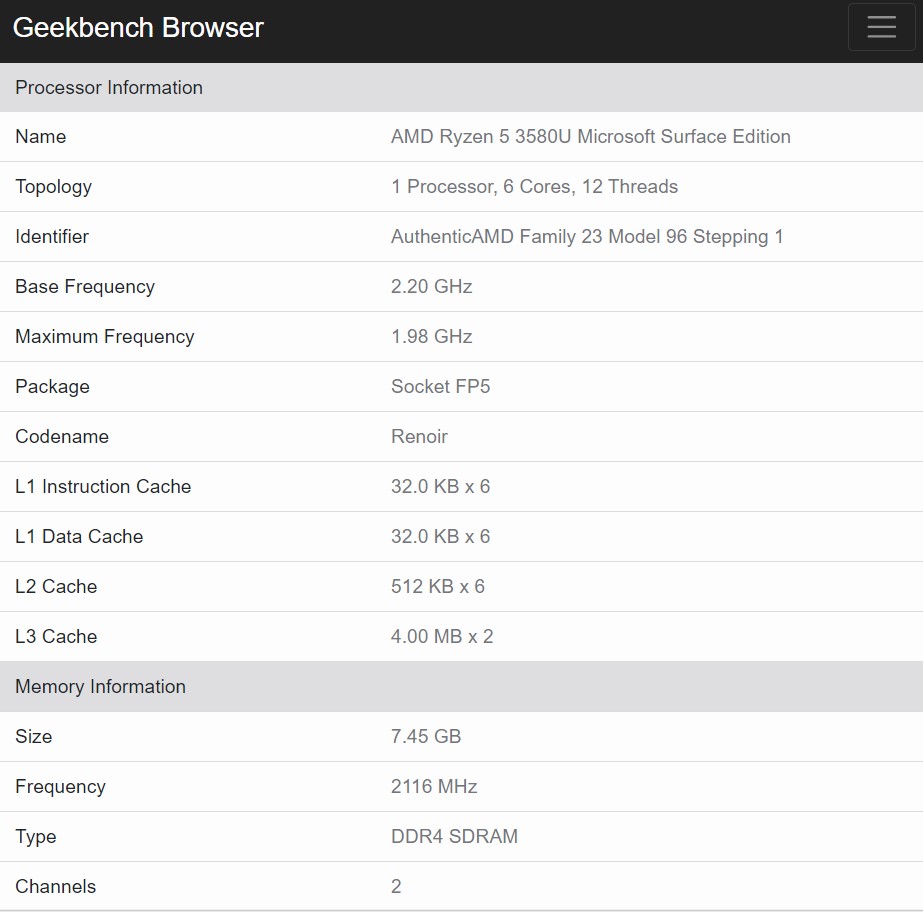Select the Processor Information section header
This screenshot has height=912, width=923.
462,87
